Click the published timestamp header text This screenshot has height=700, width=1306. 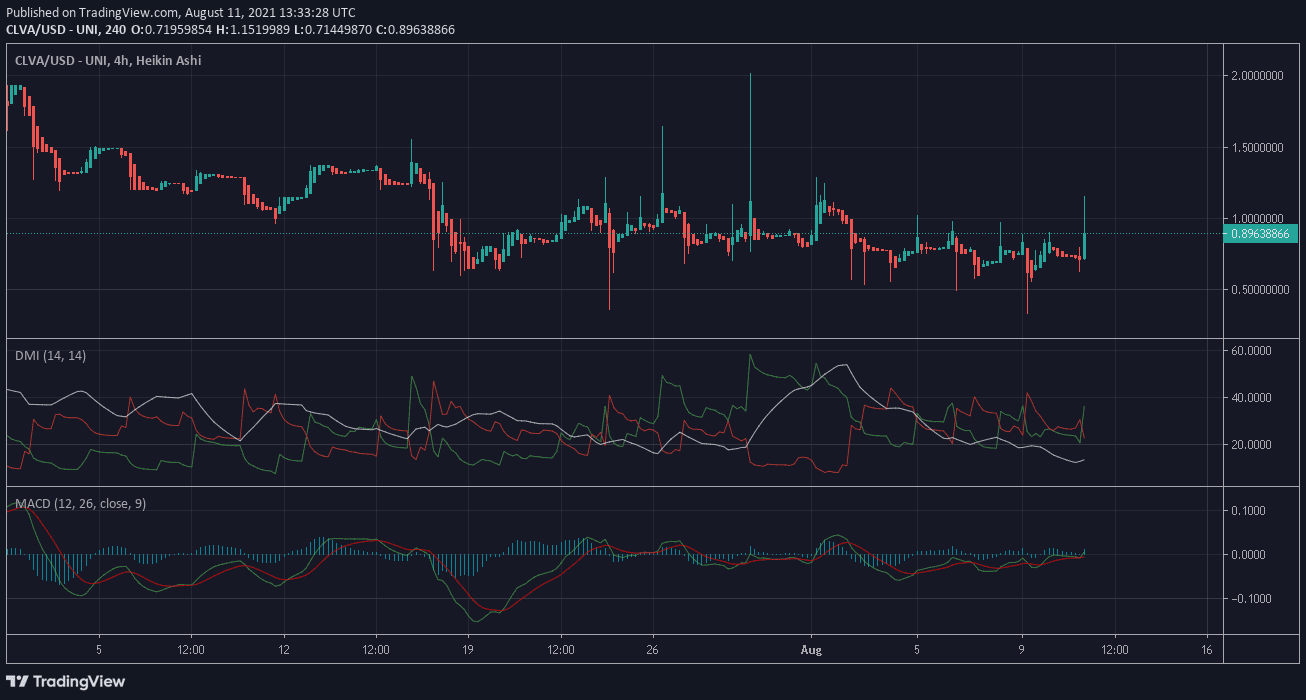click(x=181, y=13)
